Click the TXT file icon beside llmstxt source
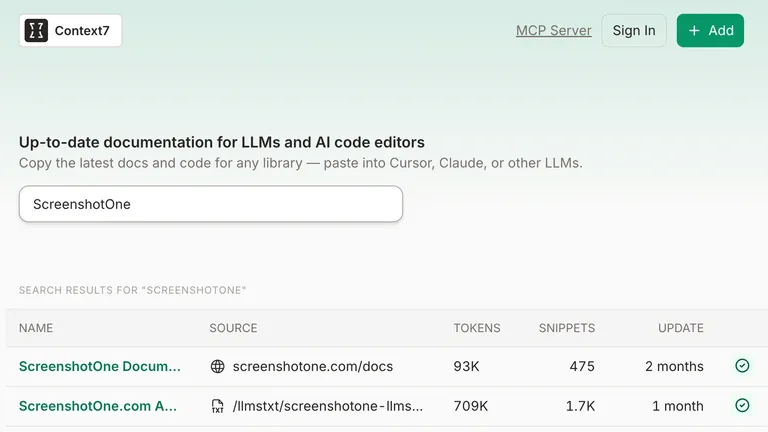768x432 pixels. point(217,406)
